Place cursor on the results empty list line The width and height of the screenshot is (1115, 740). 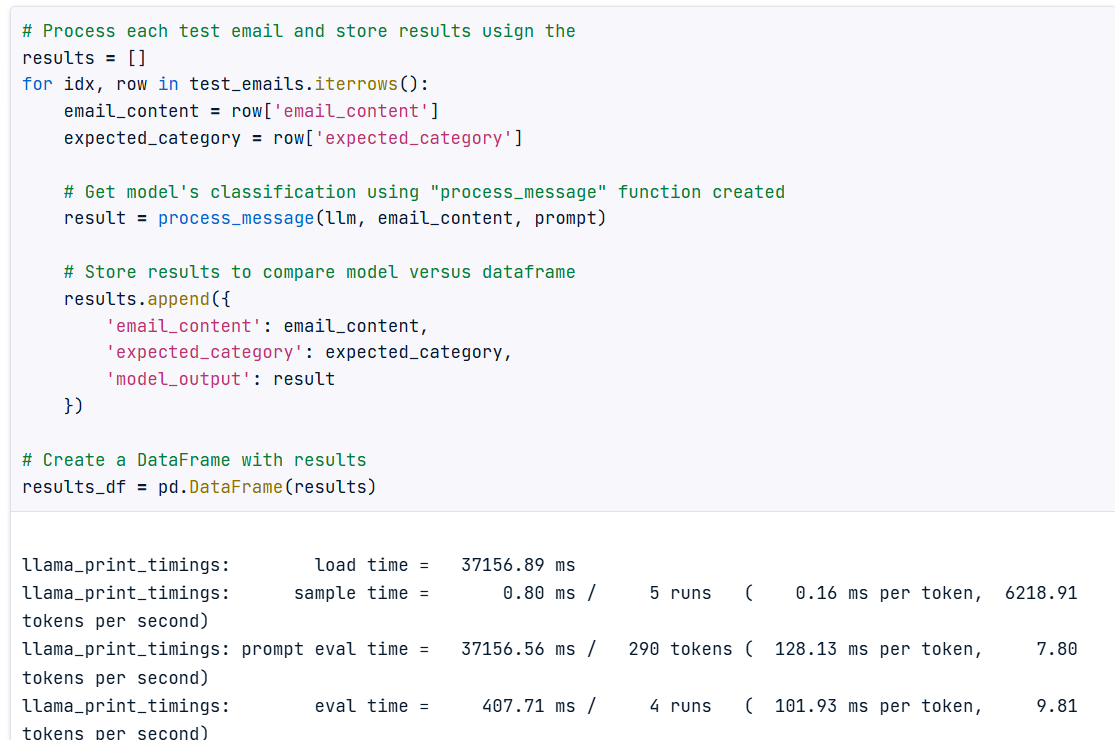pyautogui.click(x=84, y=58)
